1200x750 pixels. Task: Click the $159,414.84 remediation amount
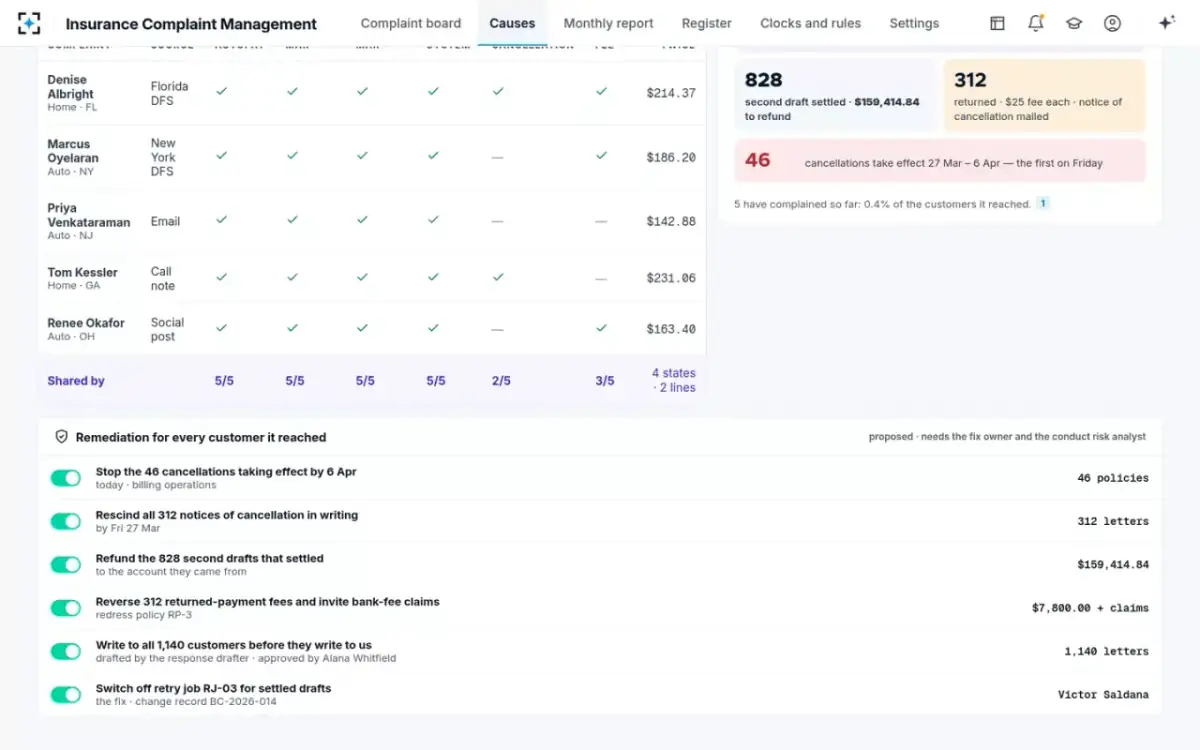(x=1113, y=565)
